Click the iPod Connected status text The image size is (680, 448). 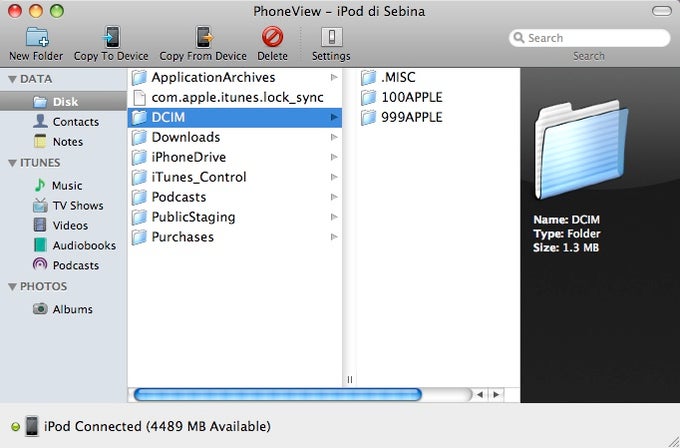point(157,426)
